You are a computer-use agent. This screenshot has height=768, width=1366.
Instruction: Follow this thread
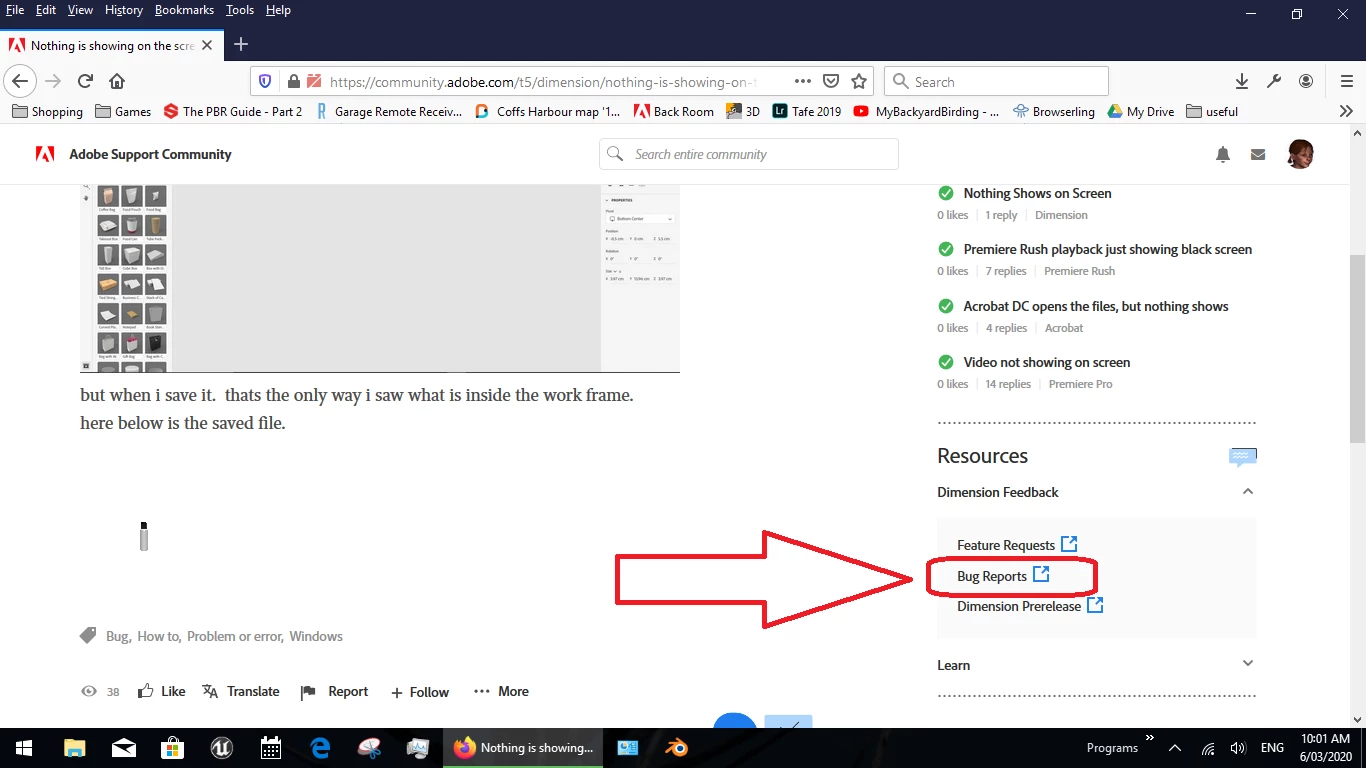(x=420, y=692)
